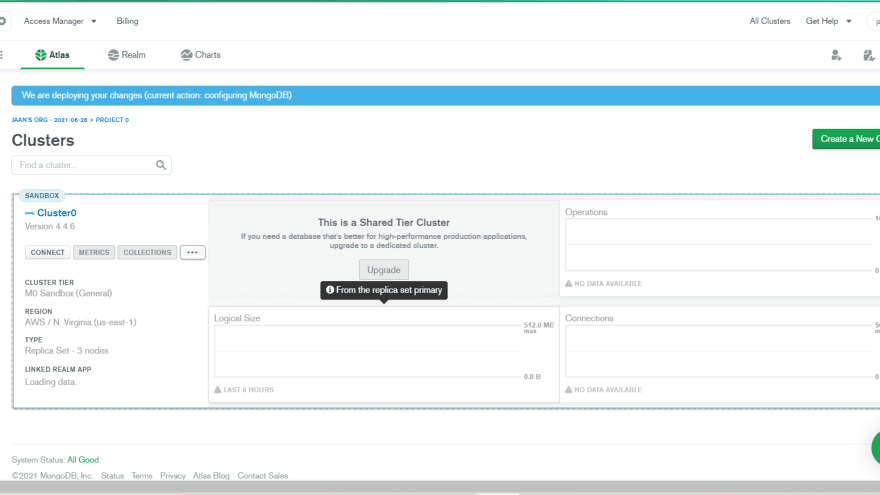Viewport: 880px width, 495px height.
Task: Open the Status footer link
Action: click(112, 476)
